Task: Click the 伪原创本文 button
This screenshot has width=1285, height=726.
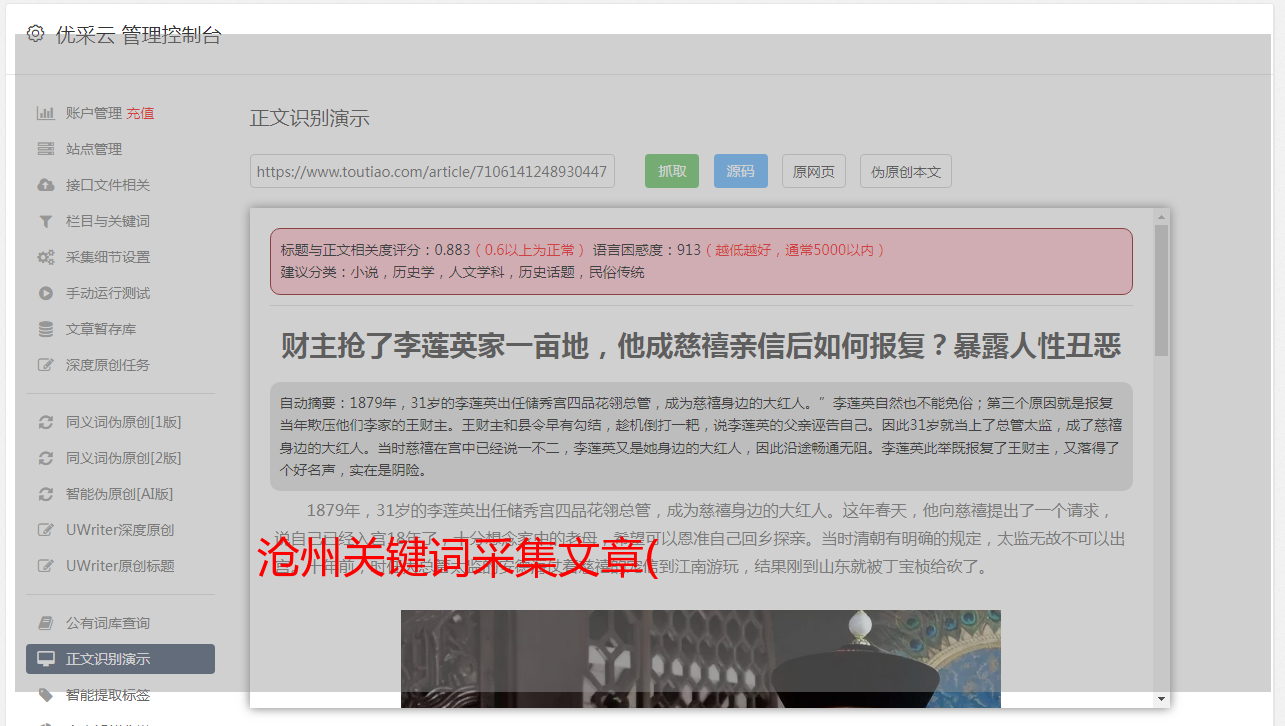Action: click(x=906, y=171)
